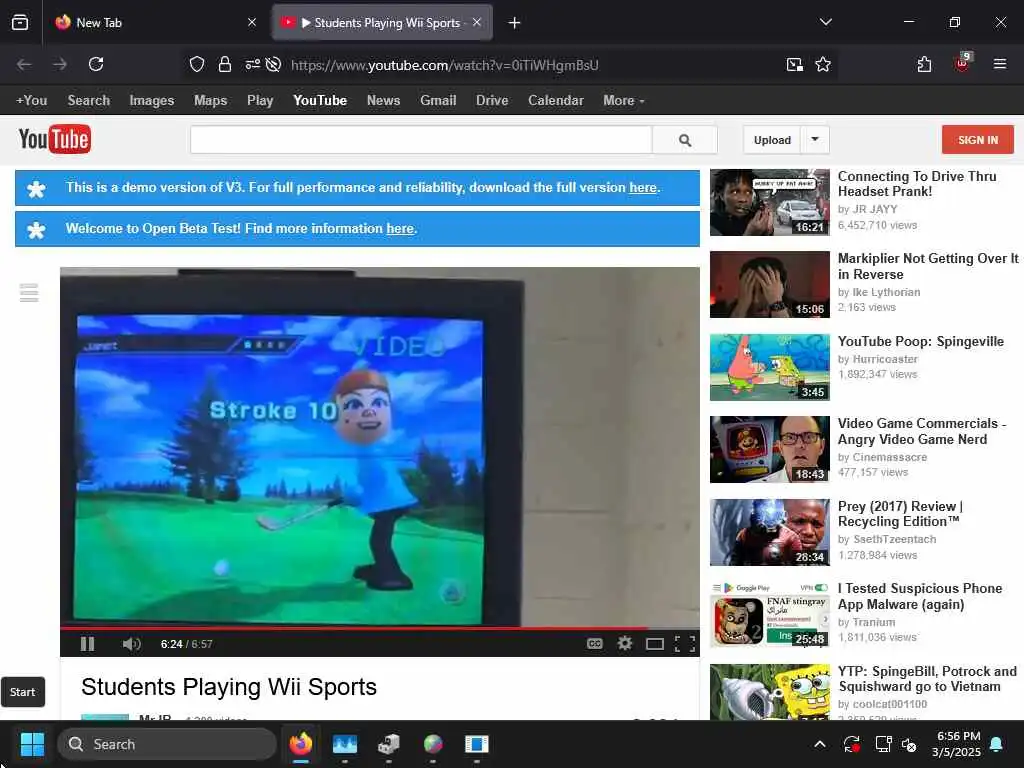This screenshot has width=1024, height=768.
Task: Bookmark this page with the star icon
Action: click(x=823, y=64)
